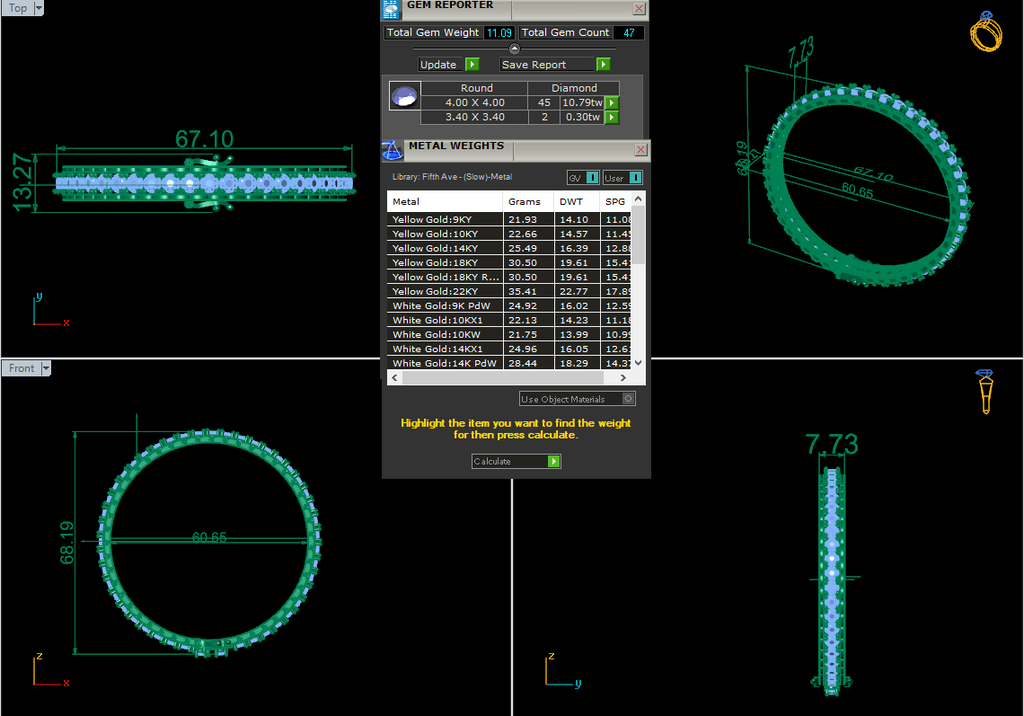The height and width of the screenshot is (716, 1024).
Task: Click the Update button
Action: point(438,64)
